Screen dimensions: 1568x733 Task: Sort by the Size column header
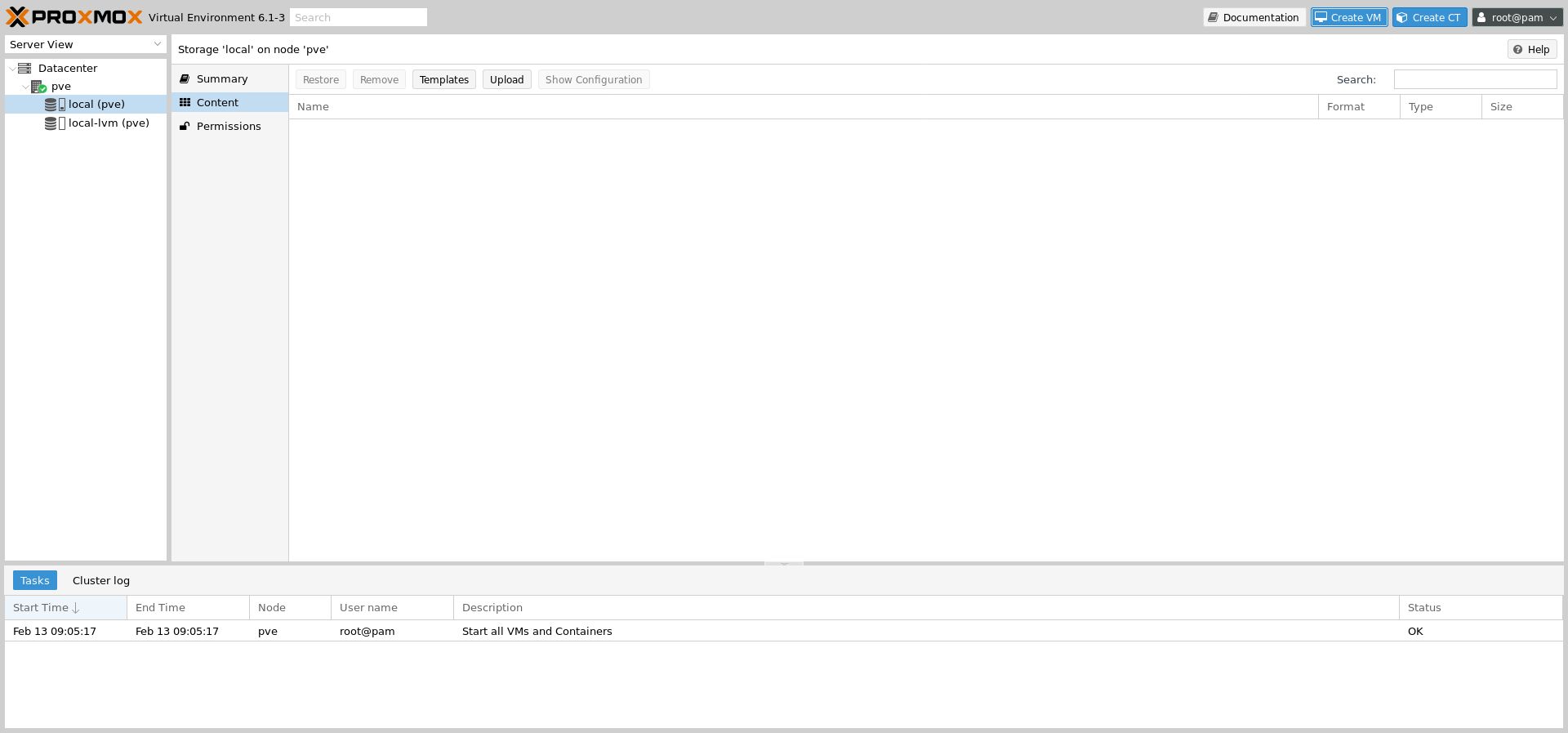[1522, 107]
